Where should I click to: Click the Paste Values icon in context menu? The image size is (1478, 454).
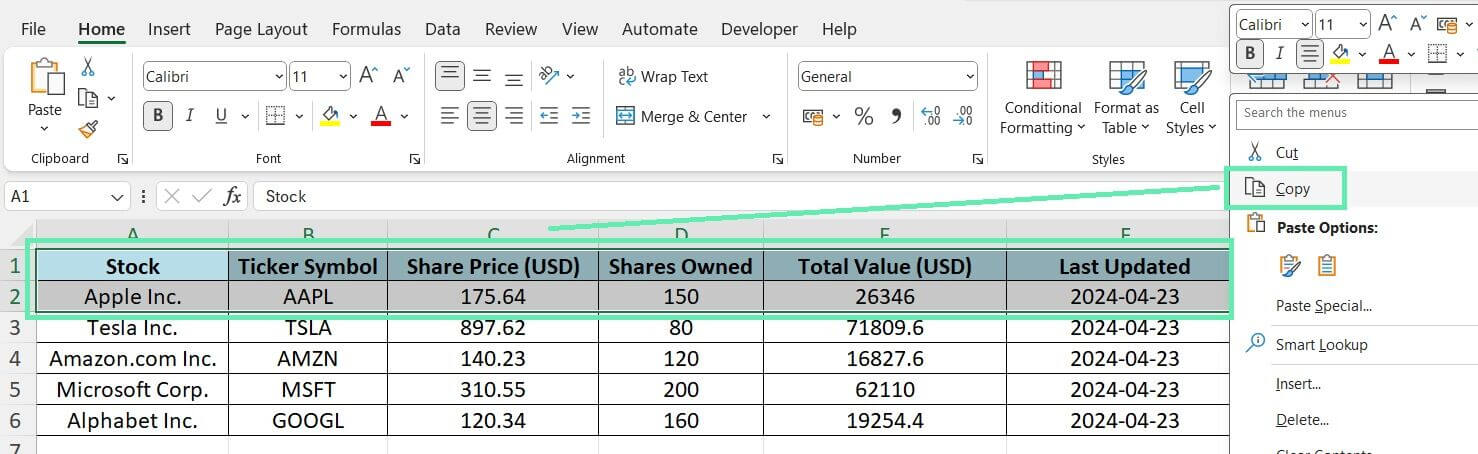tap(1327, 265)
